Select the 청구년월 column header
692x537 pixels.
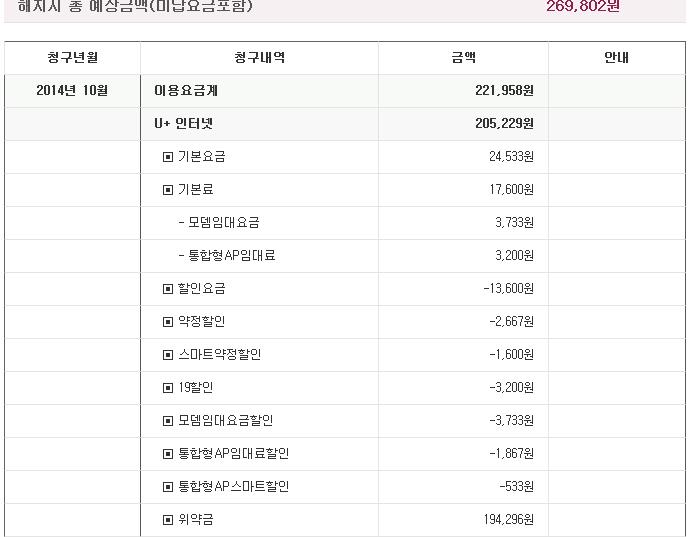coord(72,58)
